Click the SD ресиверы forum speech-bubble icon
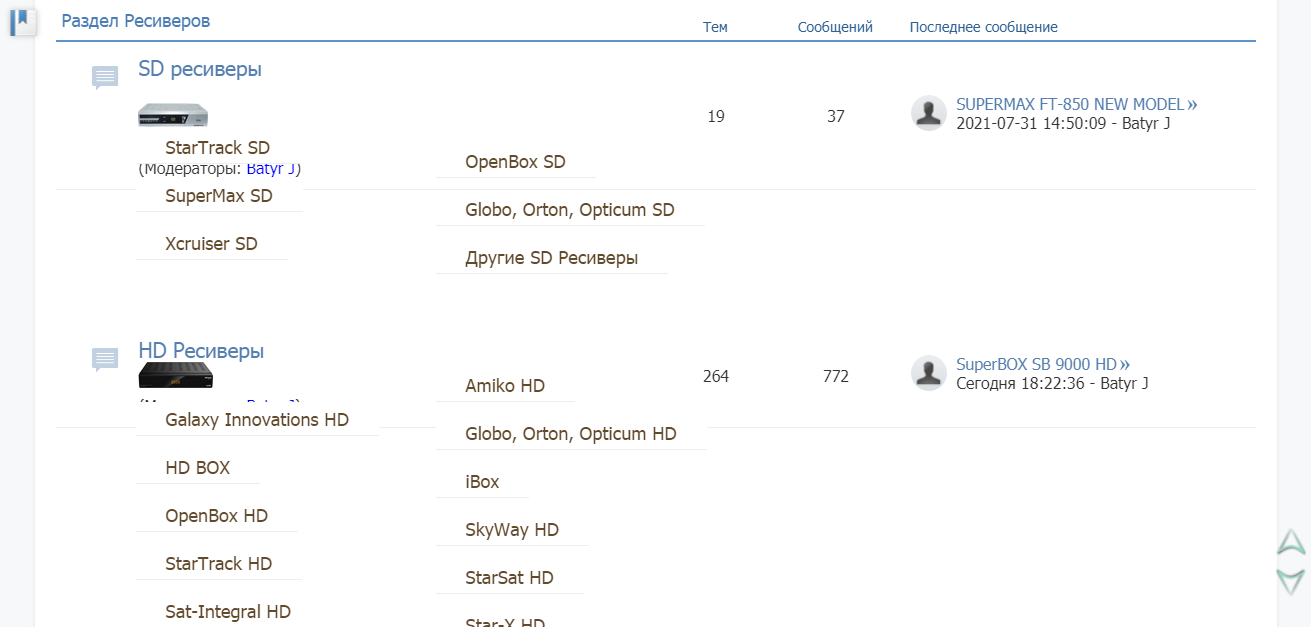 105,77
